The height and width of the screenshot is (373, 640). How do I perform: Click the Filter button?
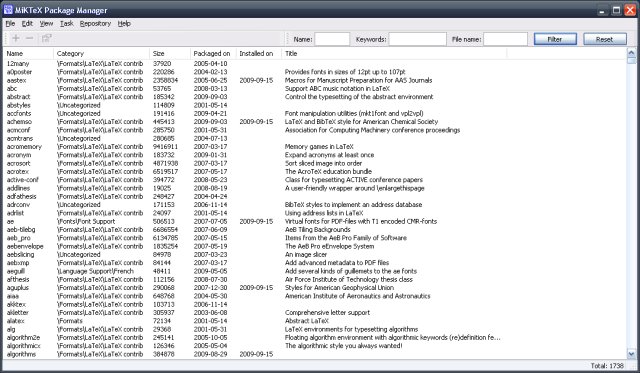coord(555,39)
